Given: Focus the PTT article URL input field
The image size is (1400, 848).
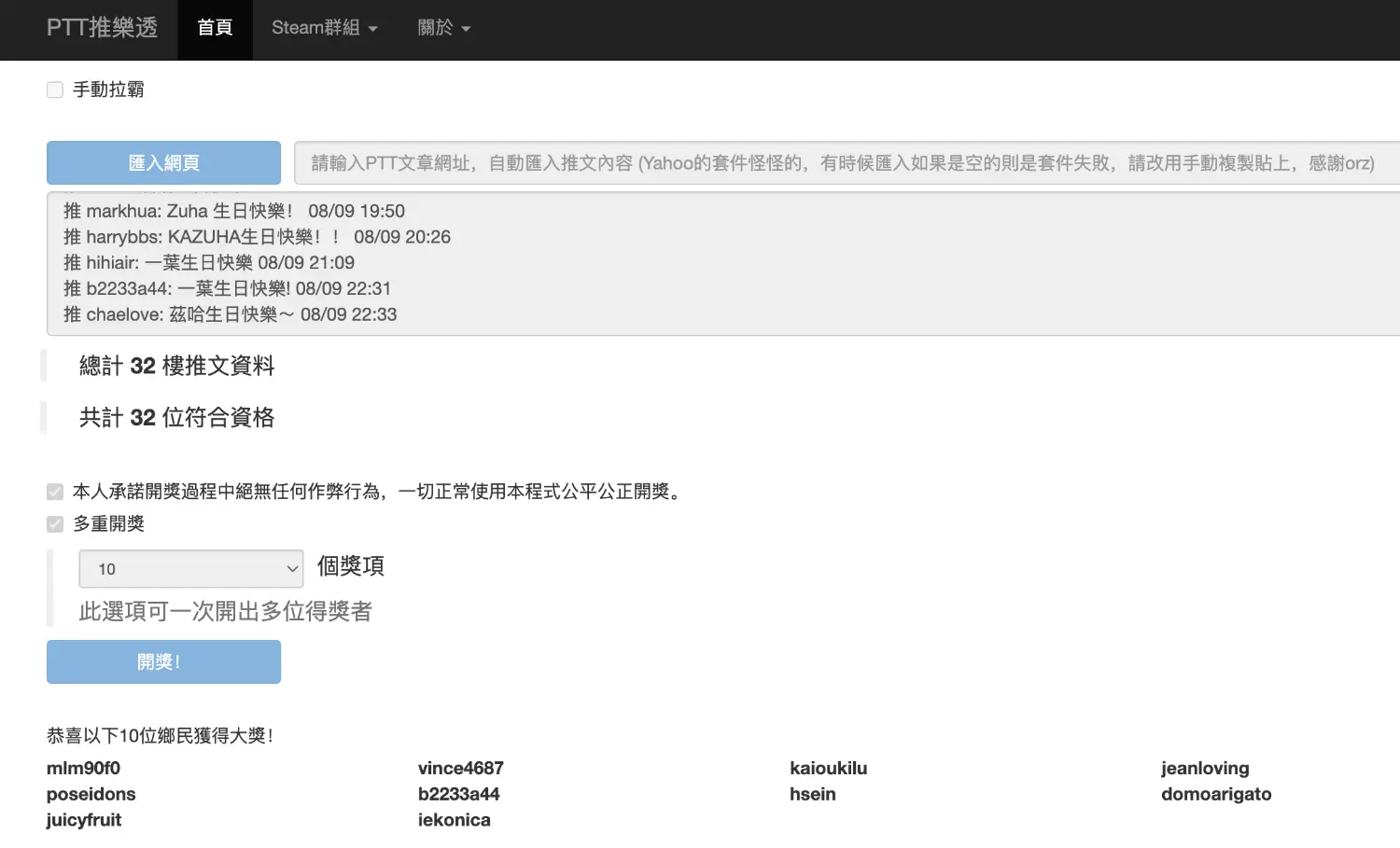Looking at the screenshot, I should click(x=845, y=163).
